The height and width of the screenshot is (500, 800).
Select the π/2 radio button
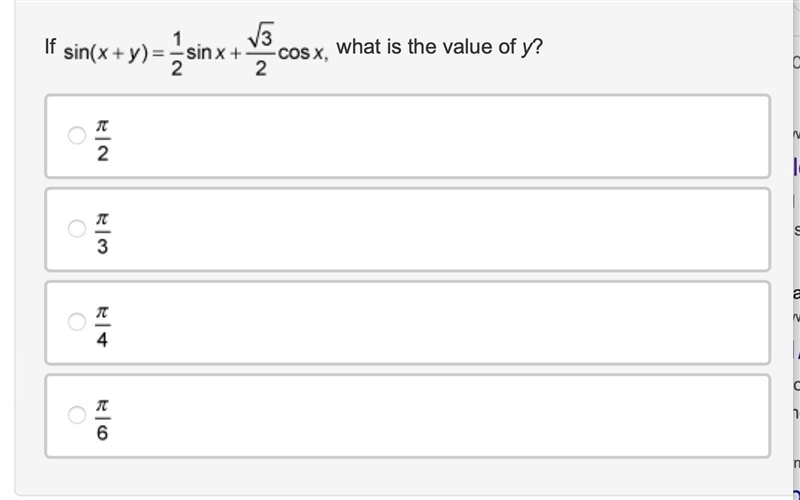point(77,135)
